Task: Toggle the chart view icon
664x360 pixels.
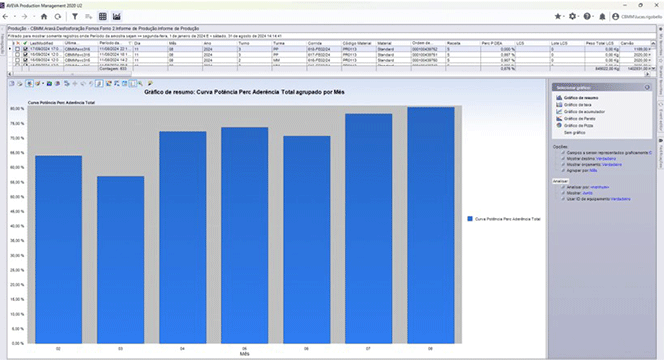Action: tap(116, 17)
